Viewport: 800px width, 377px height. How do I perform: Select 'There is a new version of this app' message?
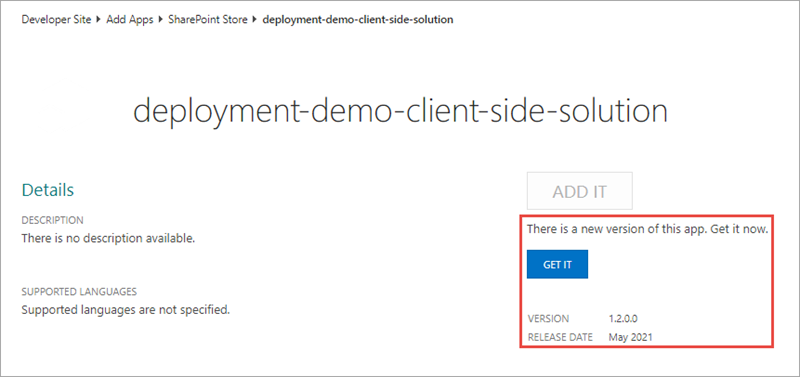(647, 229)
